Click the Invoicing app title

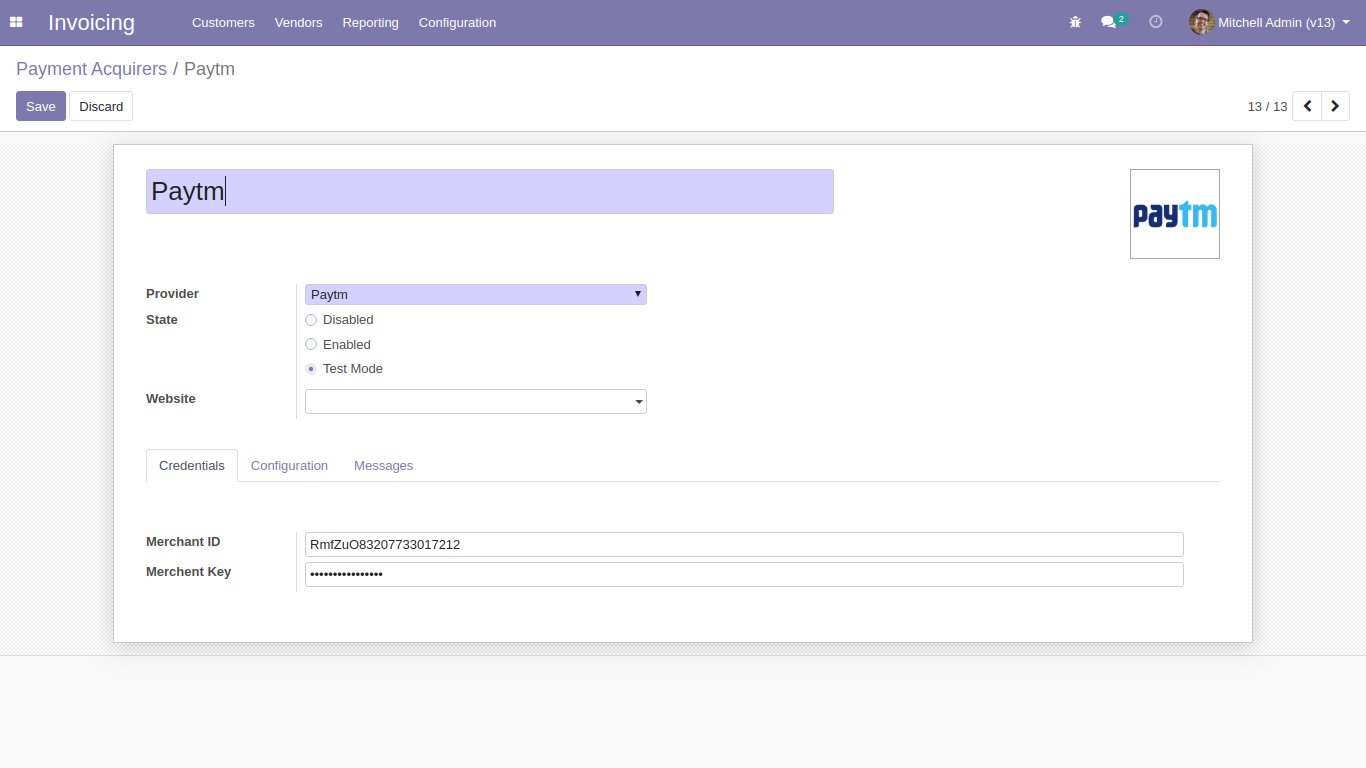[91, 22]
